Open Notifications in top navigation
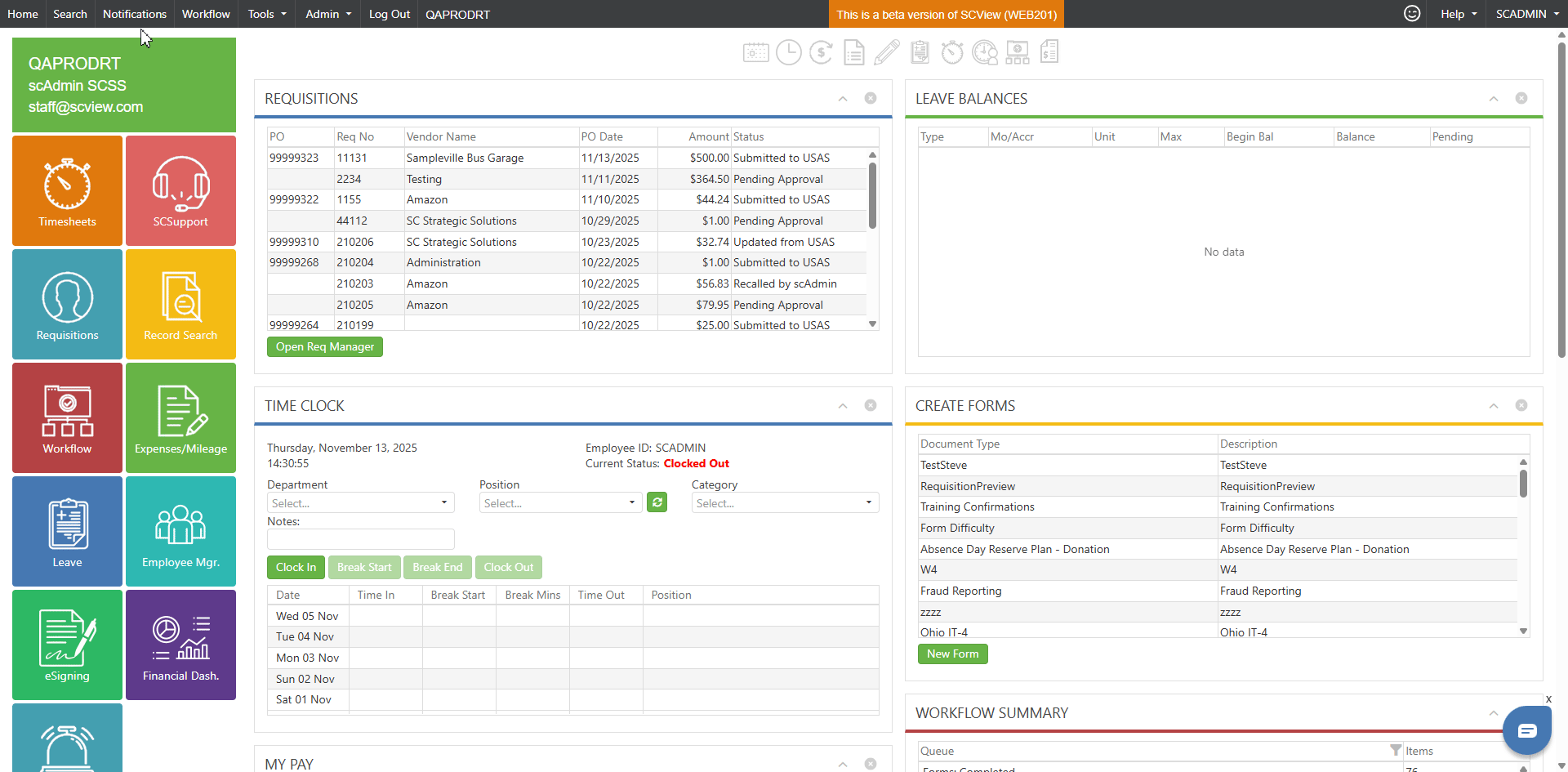 135,14
